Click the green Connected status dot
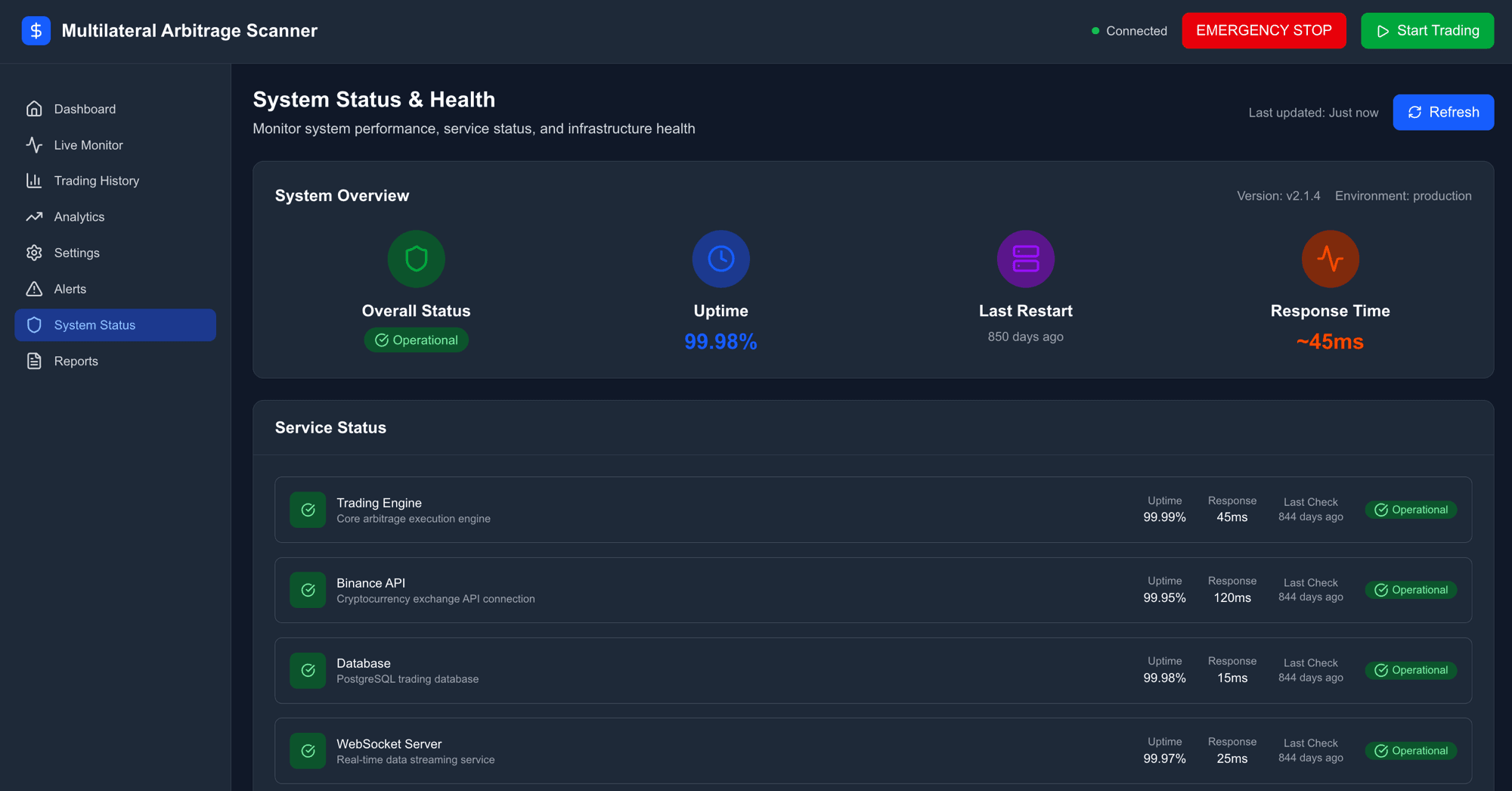The height and width of the screenshot is (791, 1512). (1095, 31)
